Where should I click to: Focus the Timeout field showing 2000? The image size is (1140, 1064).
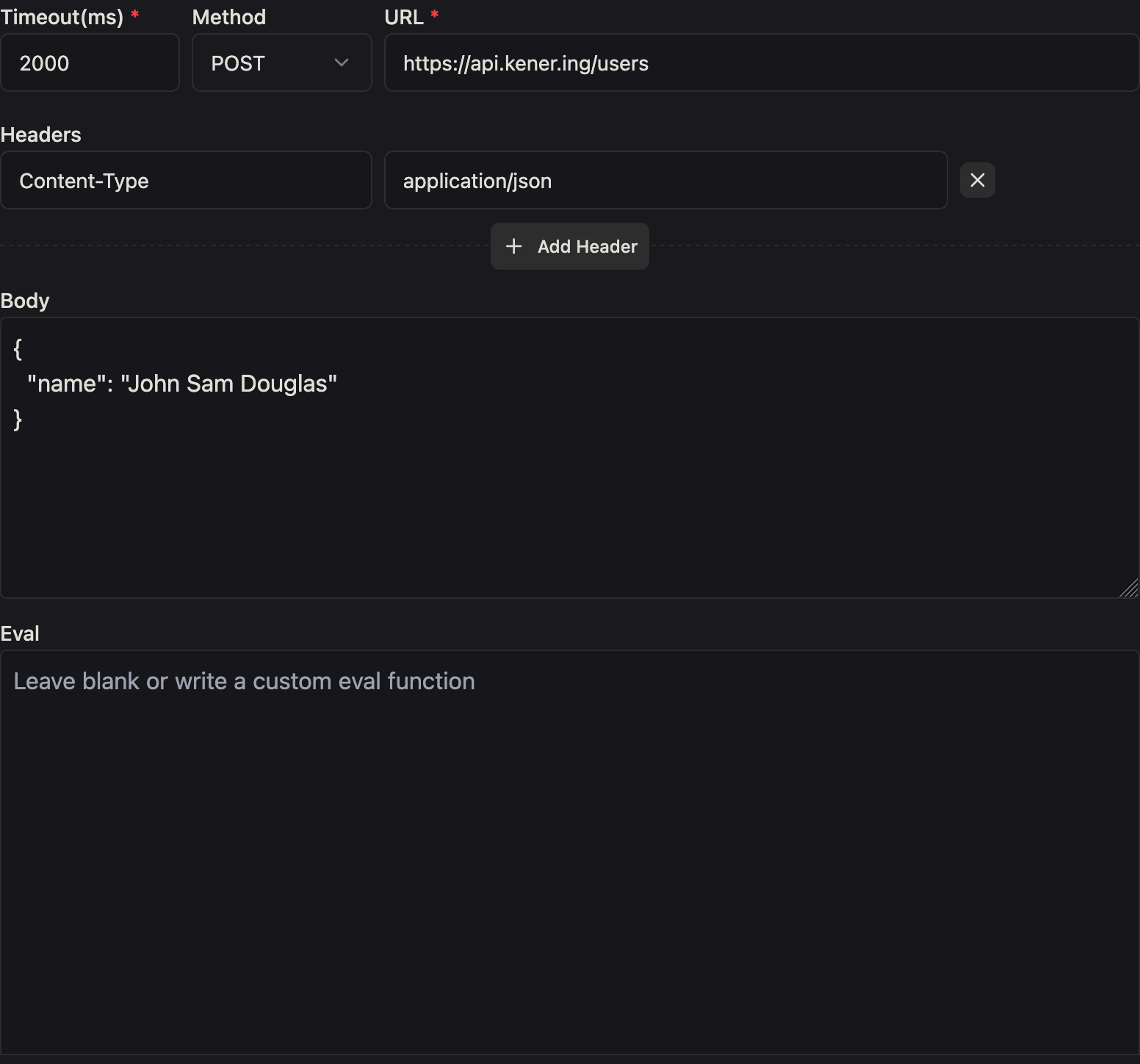tap(90, 63)
